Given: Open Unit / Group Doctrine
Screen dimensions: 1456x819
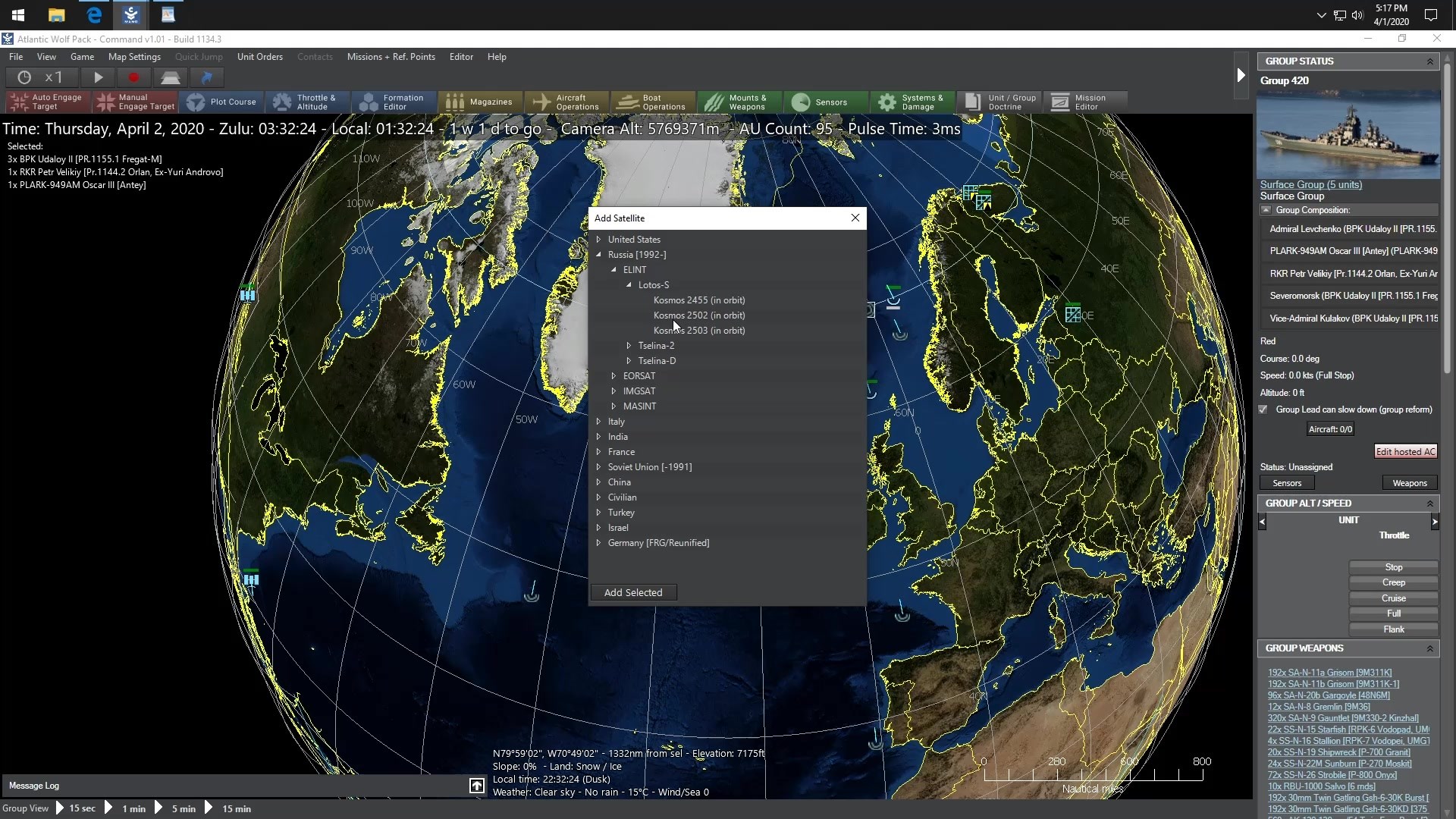Looking at the screenshot, I should click(999, 102).
